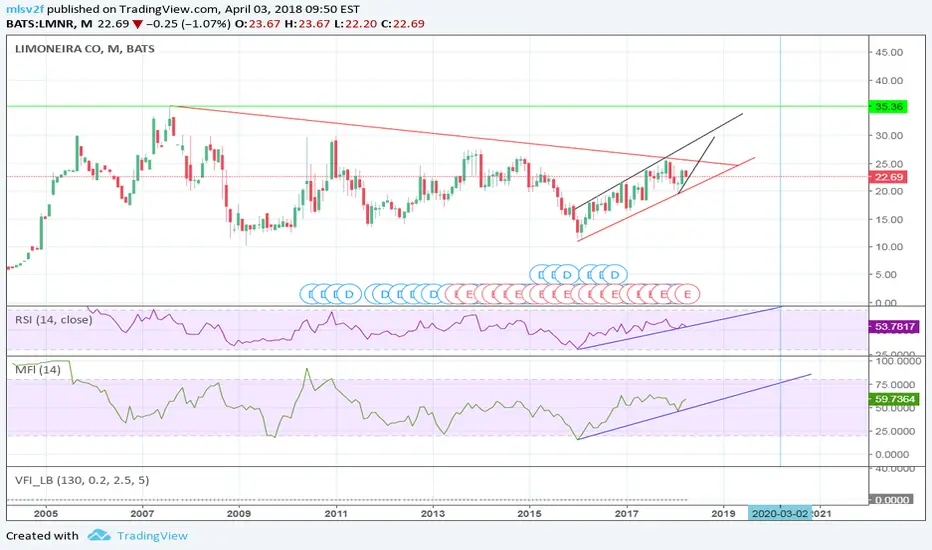Select the last red E earnings marker
This screenshot has width=932, height=550.
click(x=688, y=294)
